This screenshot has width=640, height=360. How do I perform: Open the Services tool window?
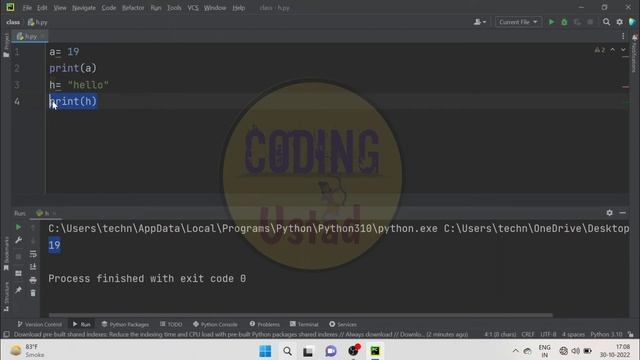click(343, 324)
